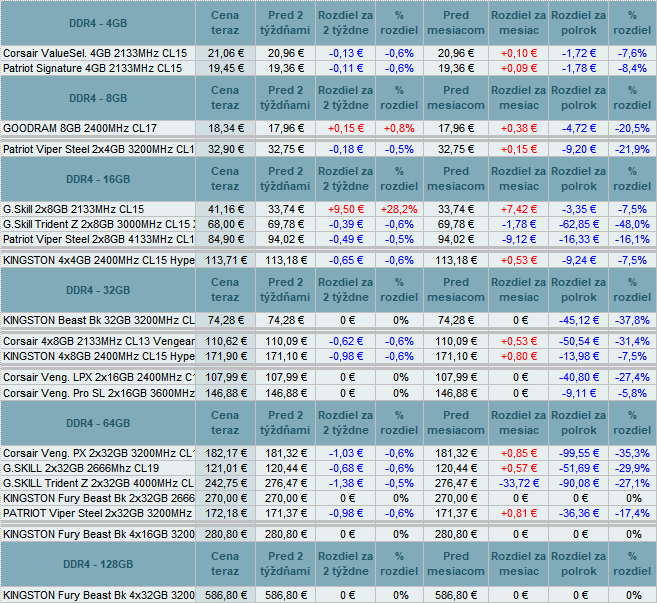This screenshot has width=657, height=603.
Task: Click the -45,12 € half-year difference cell
Action: 579,321
